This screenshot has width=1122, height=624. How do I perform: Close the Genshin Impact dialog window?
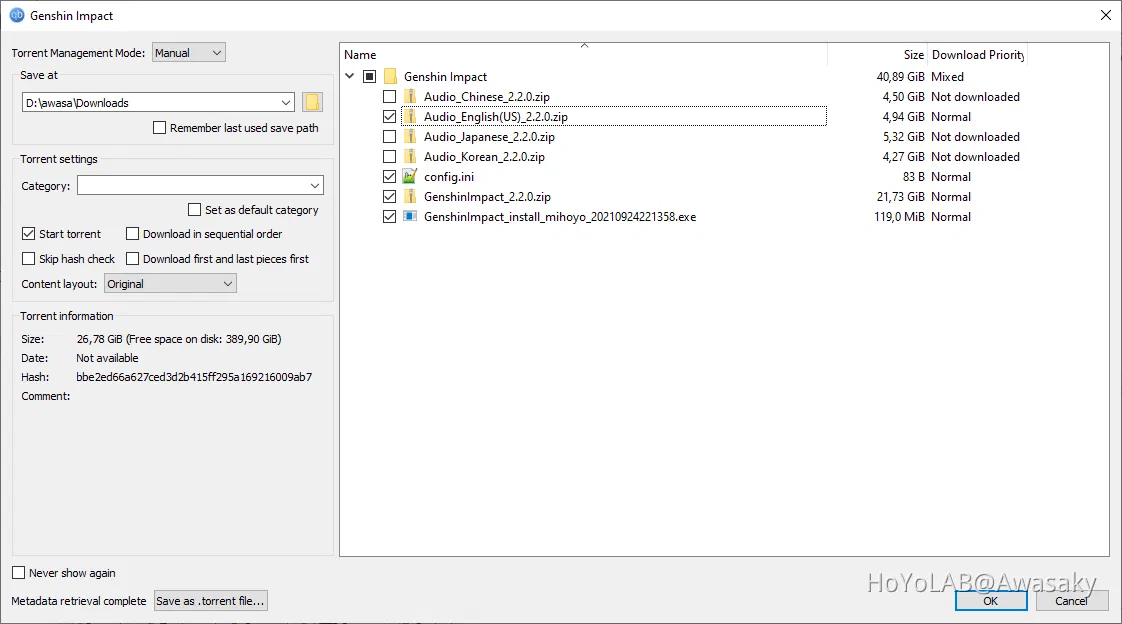(1106, 15)
